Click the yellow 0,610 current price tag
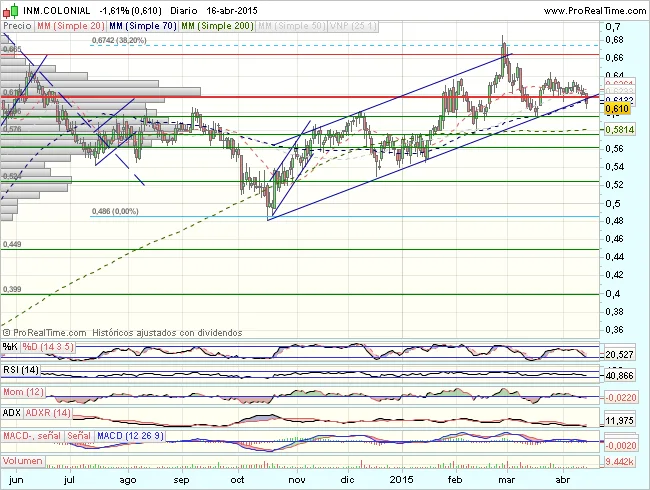 click(x=618, y=108)
